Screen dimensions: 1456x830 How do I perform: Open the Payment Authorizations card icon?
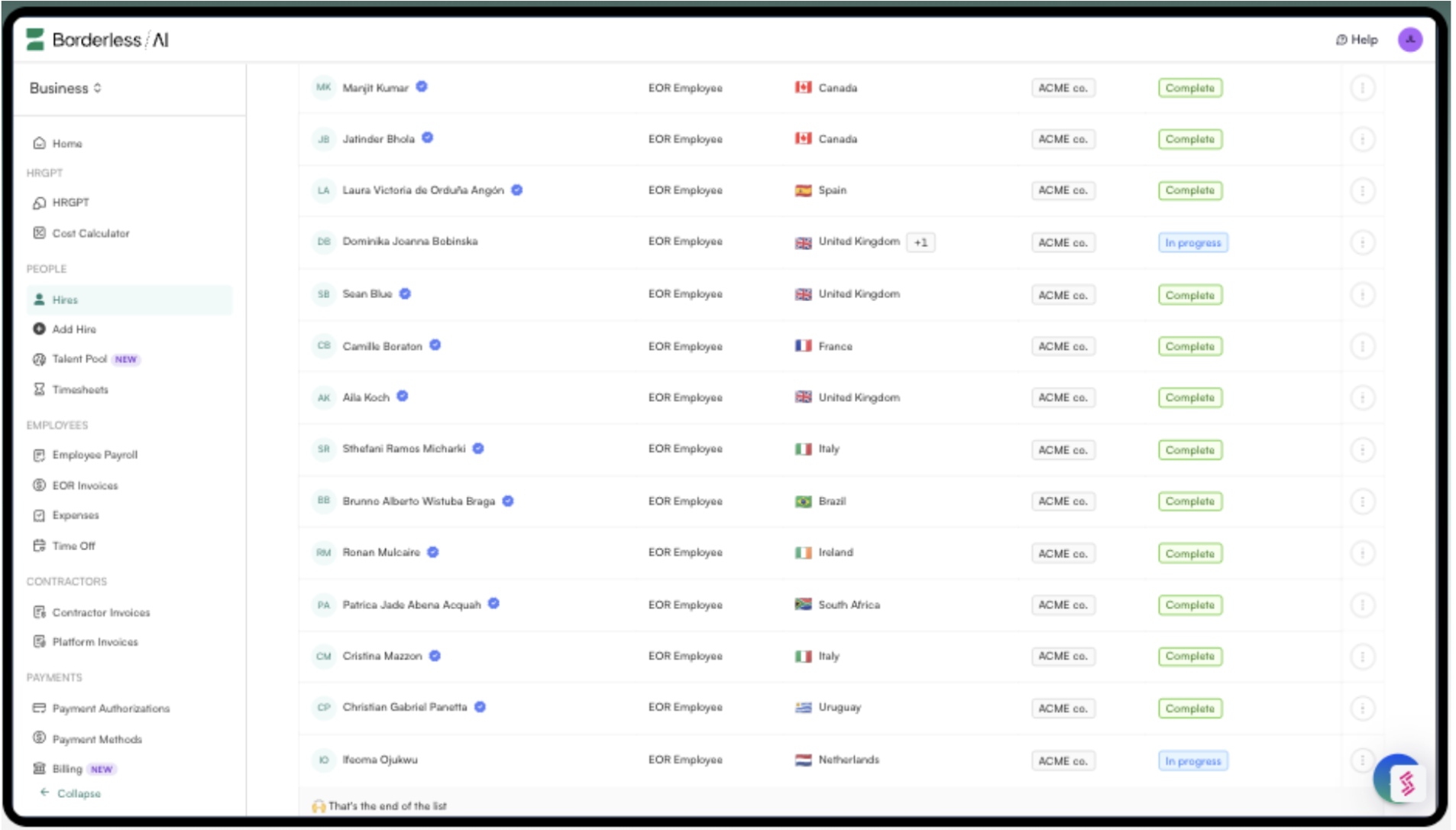(39, 708)
